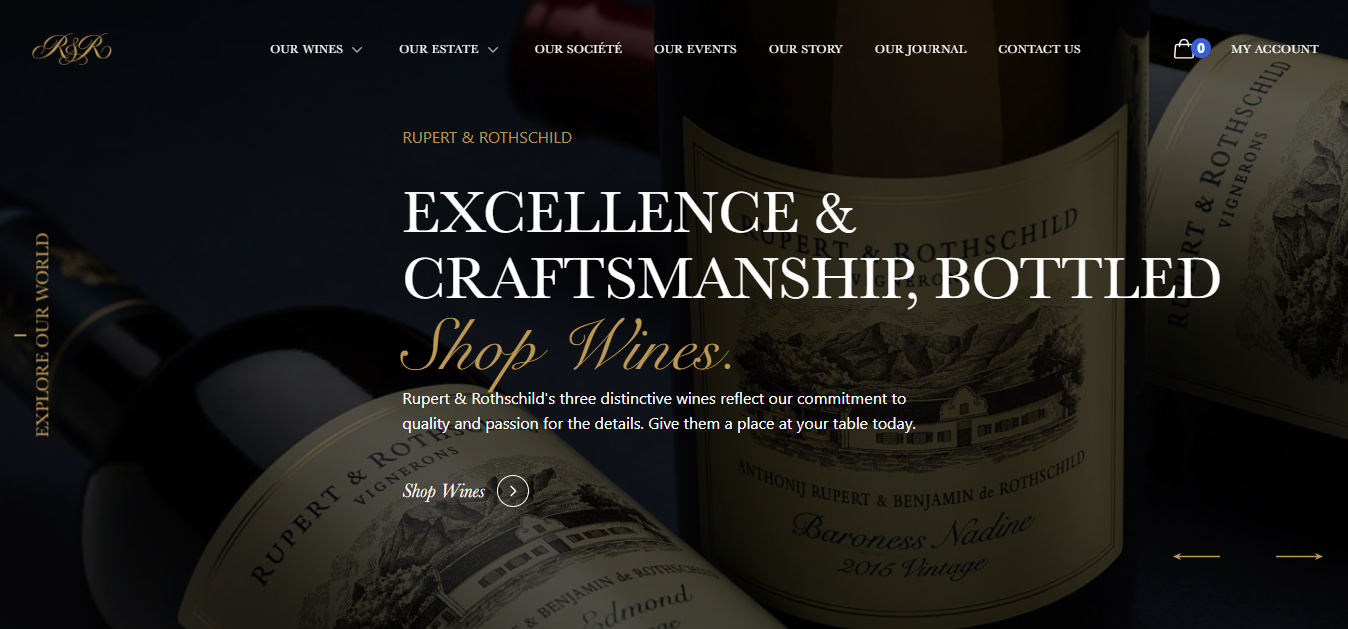Click the circled arrow beside Shop Wines
This screenshot has height=629, width=1348.
click(513, 491)
